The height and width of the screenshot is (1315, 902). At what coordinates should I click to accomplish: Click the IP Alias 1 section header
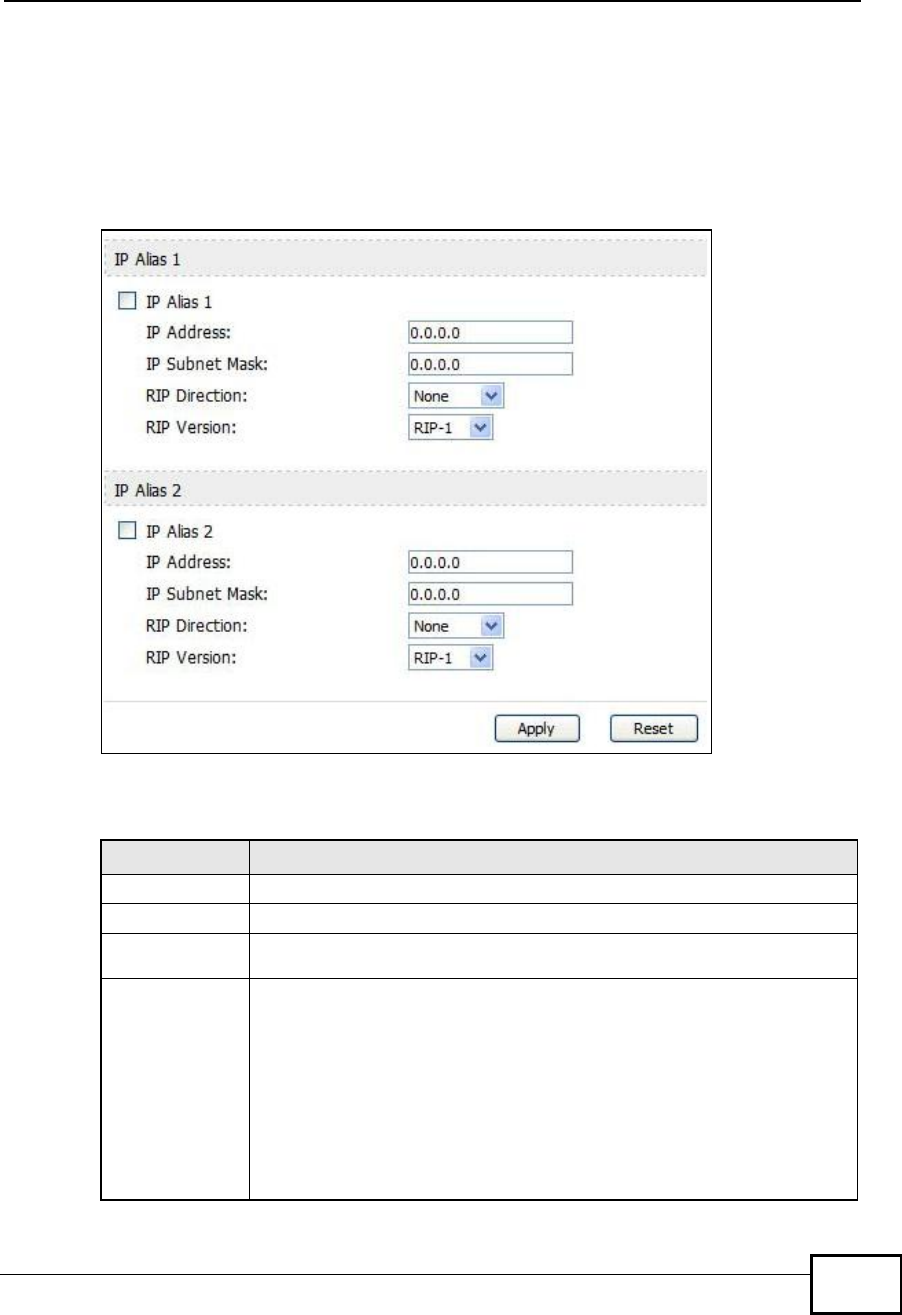click(406, 259)
